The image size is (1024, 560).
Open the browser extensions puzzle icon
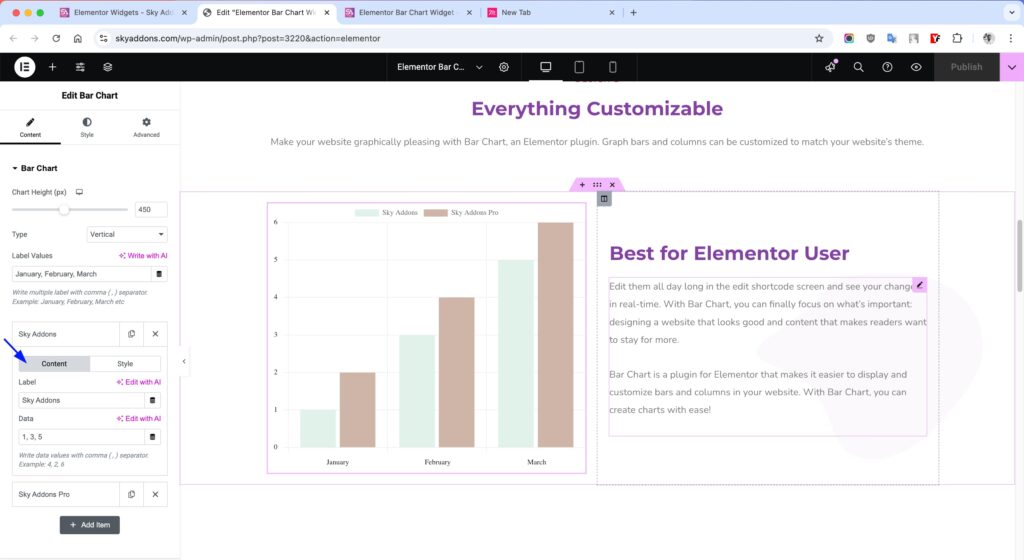click(957, 39)
